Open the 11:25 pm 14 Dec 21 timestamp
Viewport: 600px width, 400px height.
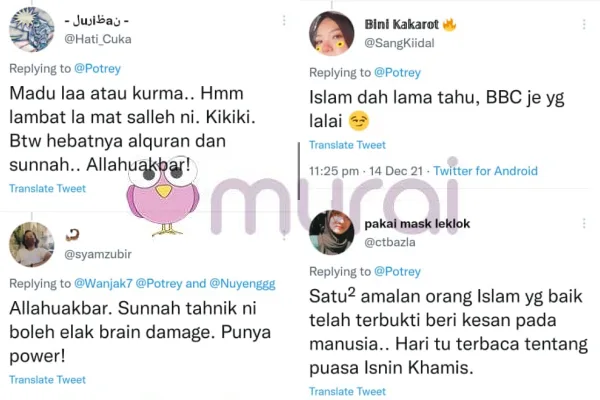[x=366, y=171]
